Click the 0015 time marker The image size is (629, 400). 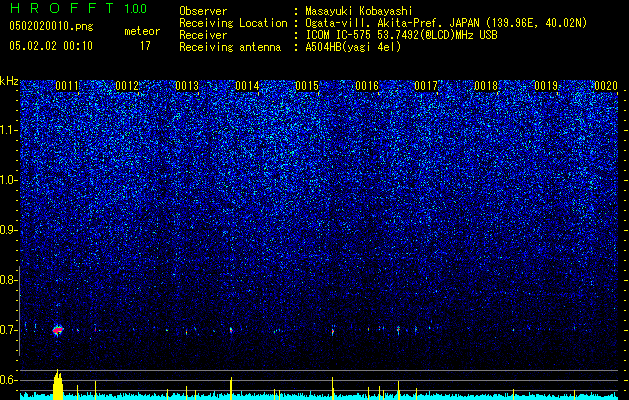pyautogui.click(x=307, y=86)
